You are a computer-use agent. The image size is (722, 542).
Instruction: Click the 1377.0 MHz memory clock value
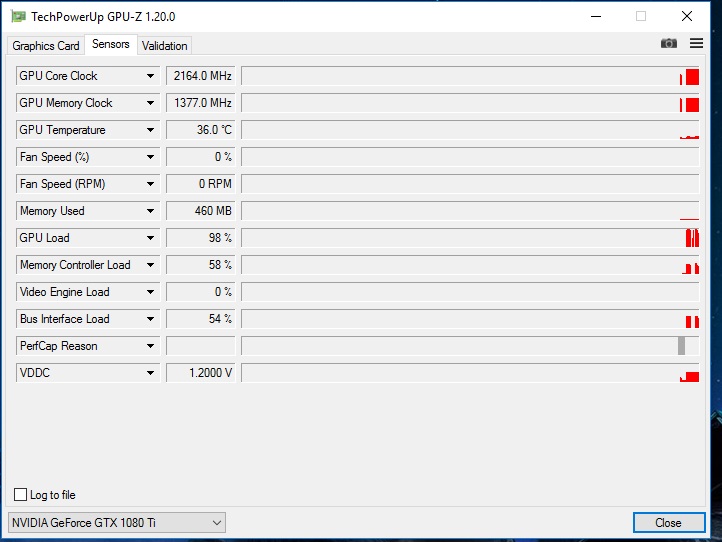tap(201, 103)
